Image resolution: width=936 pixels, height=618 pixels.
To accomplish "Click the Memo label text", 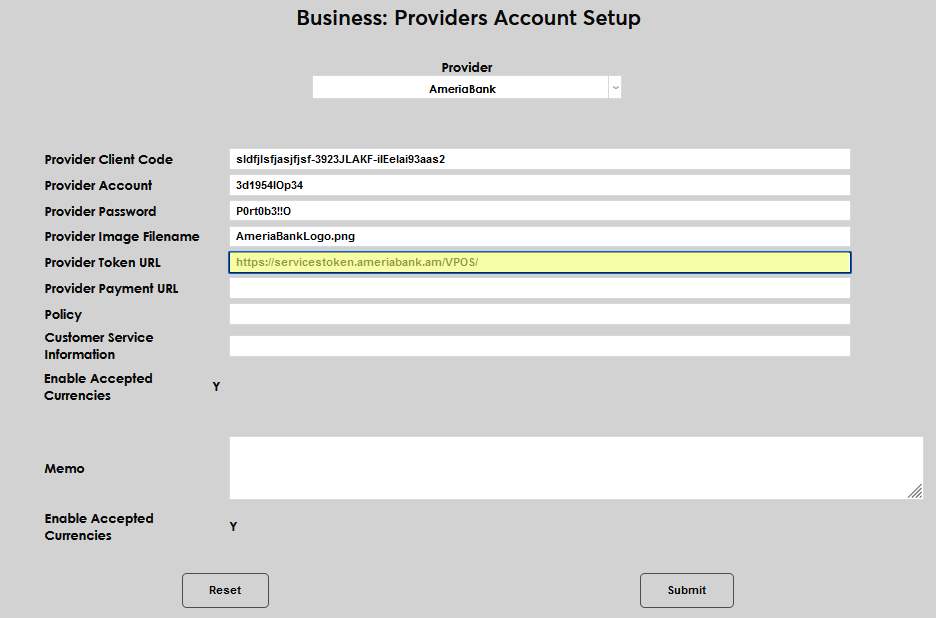I will [64, 469].
